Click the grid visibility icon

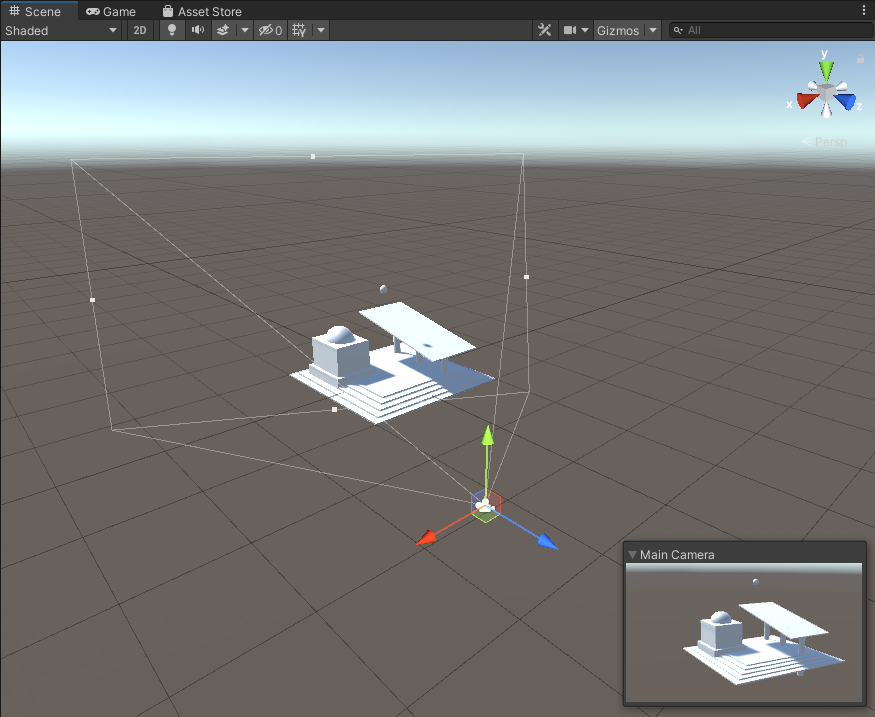tap(299, 30)
